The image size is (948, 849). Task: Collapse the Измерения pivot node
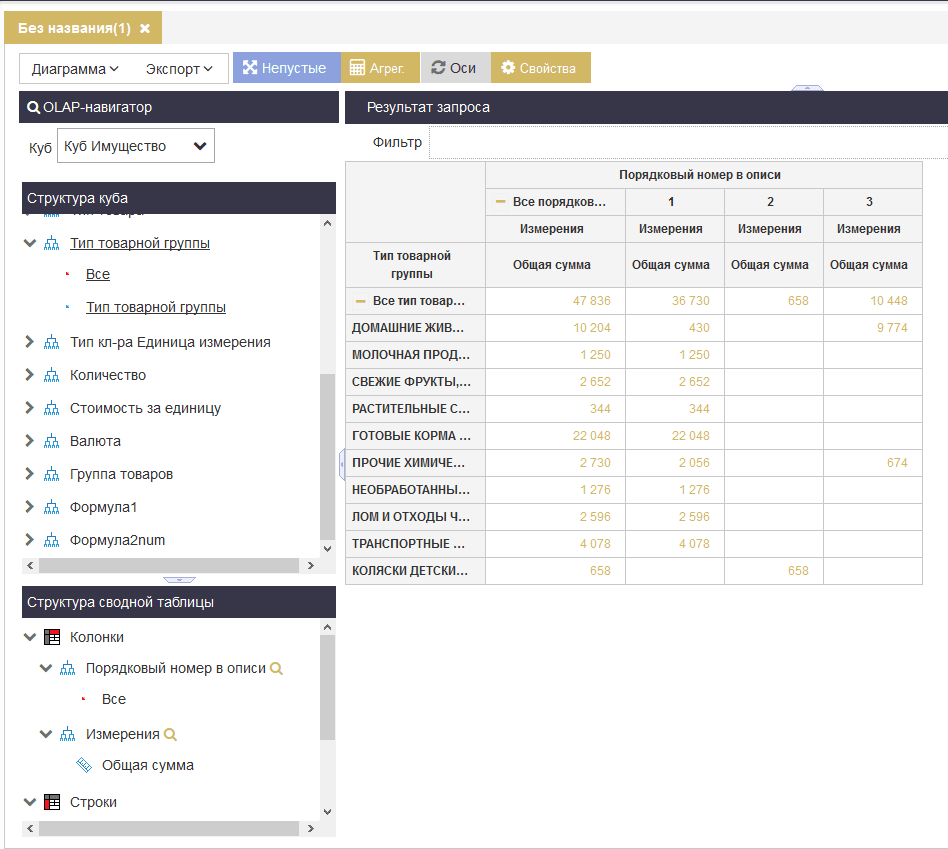(45, 734)
